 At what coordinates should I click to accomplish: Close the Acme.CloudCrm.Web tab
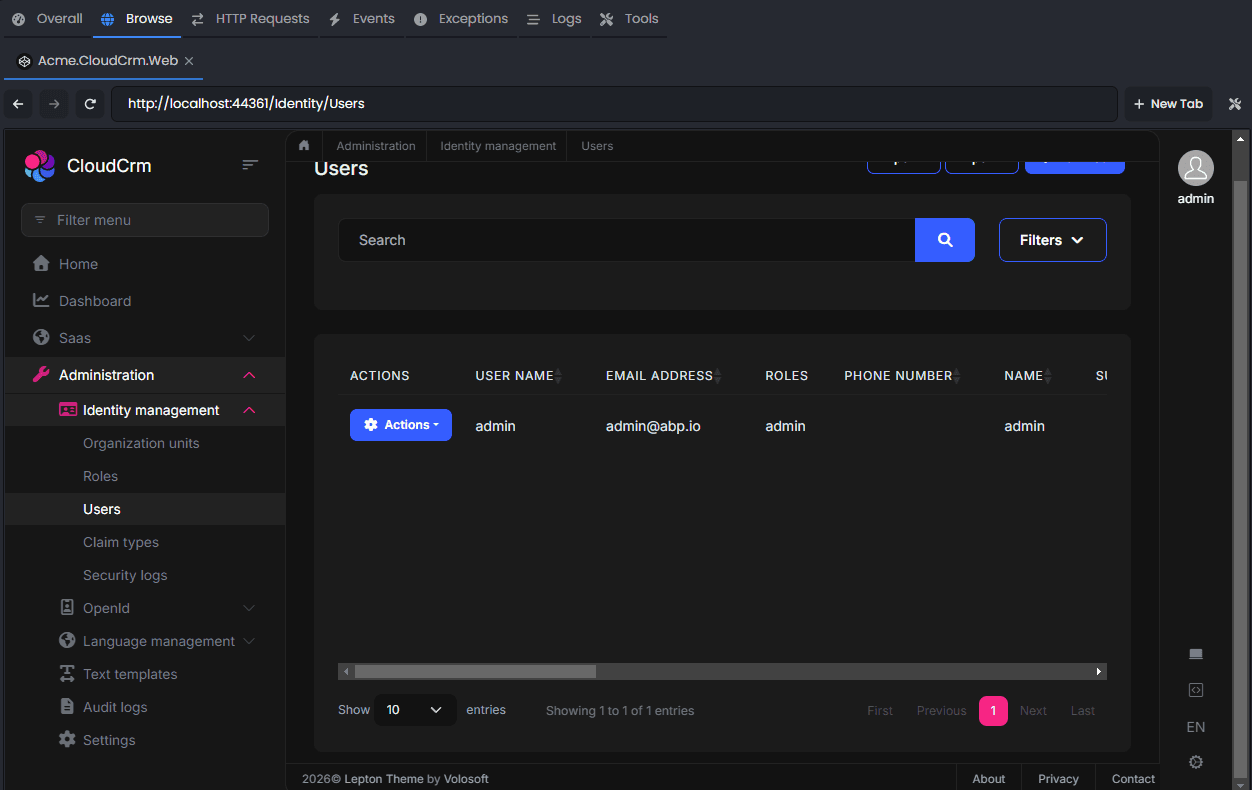(189, 61)
